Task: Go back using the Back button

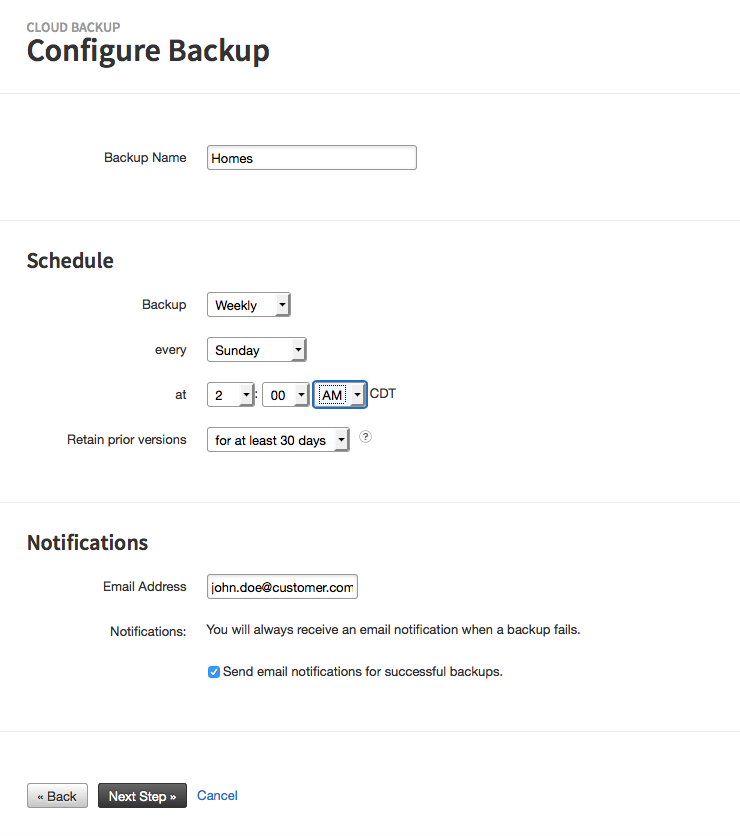Action: coord(58,796)
